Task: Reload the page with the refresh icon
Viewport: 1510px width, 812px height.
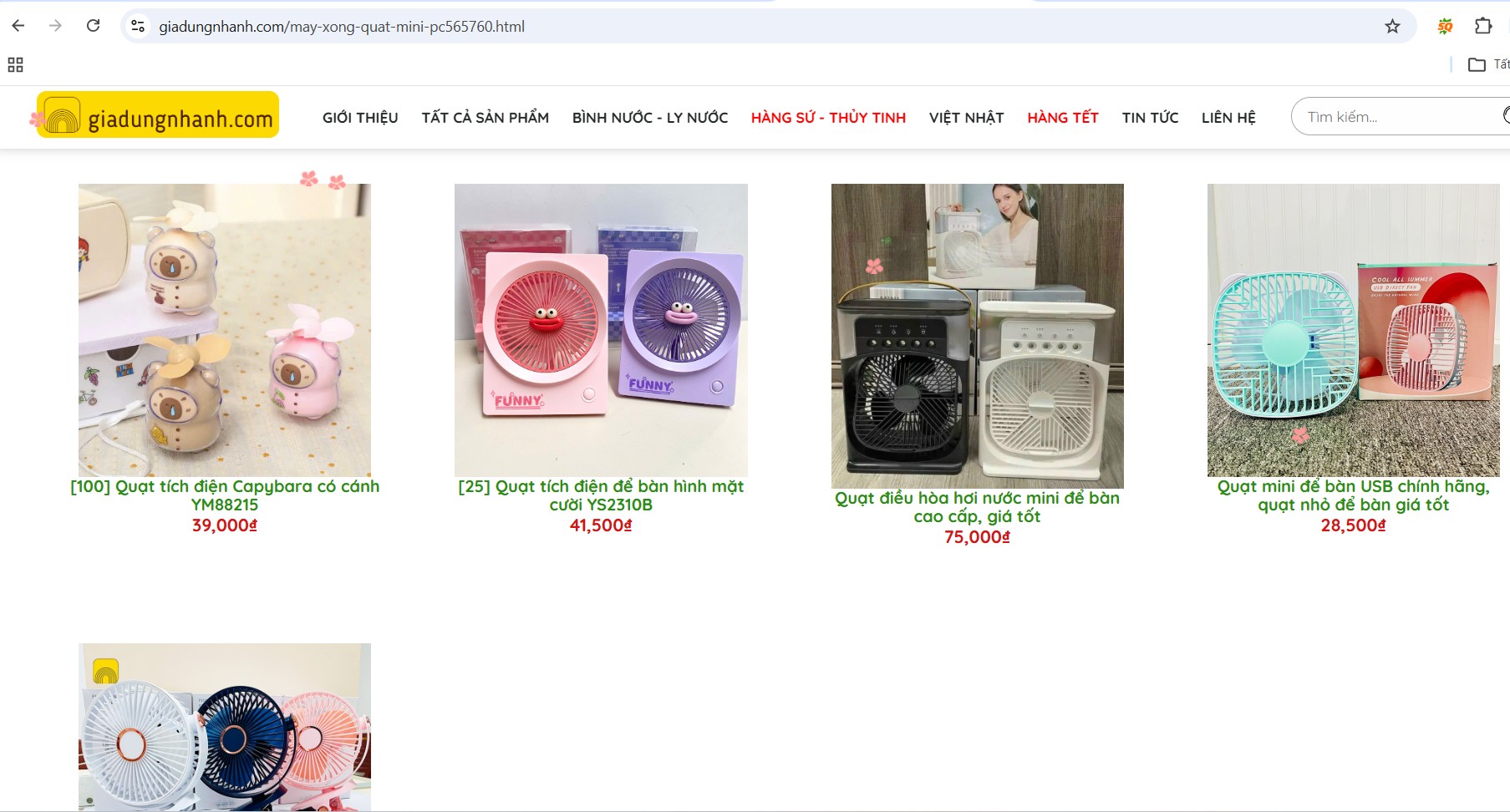Action: (94, 26)
